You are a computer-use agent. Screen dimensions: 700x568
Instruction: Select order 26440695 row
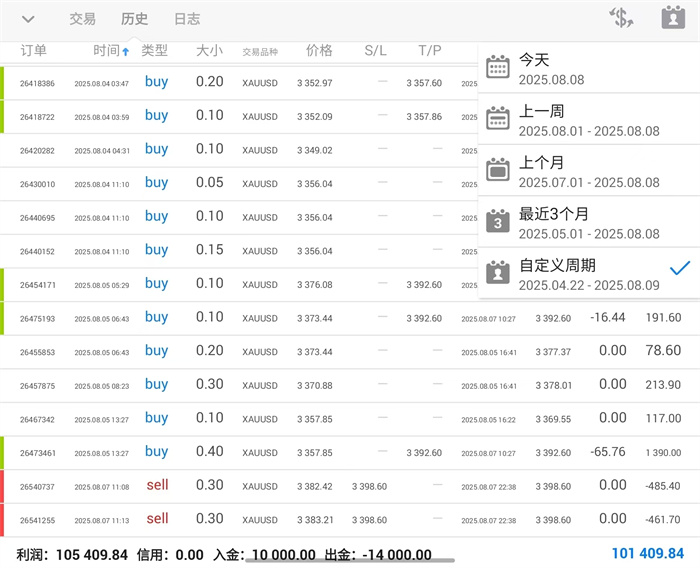click(x=239, y=217)
